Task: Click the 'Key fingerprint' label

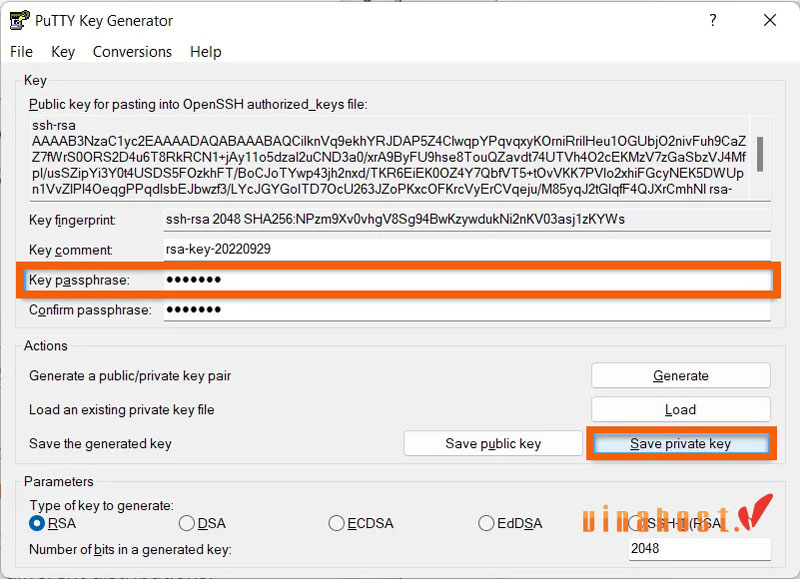Action: (x=72, y=220)
